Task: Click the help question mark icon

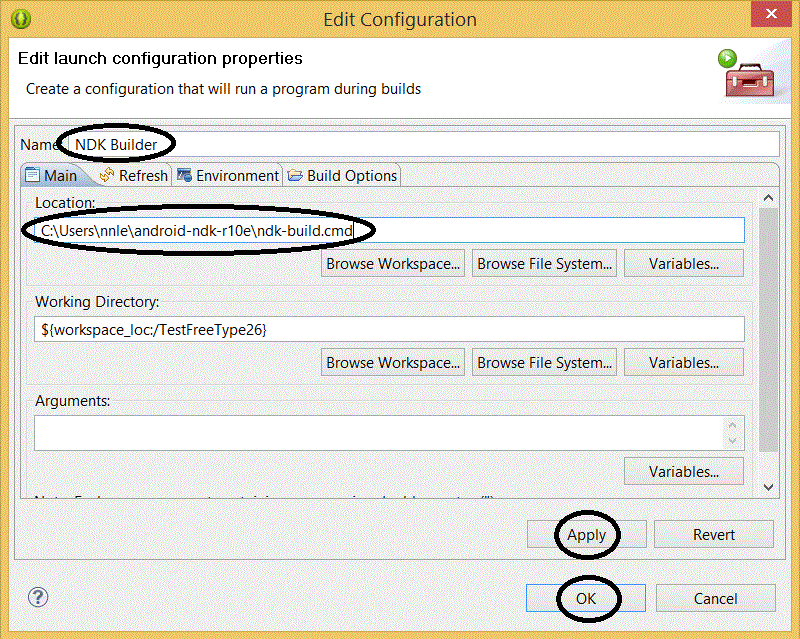Action: [38, 598]
